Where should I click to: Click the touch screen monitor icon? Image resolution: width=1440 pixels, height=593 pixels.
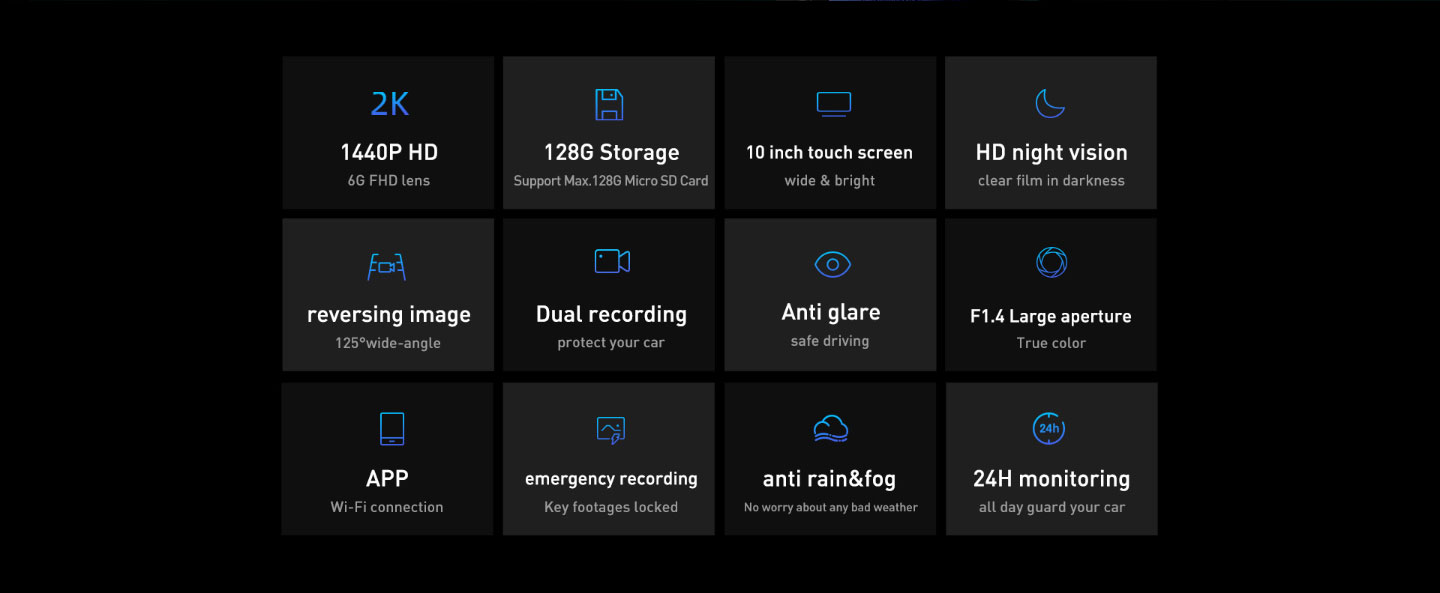(x=833, y=103)
